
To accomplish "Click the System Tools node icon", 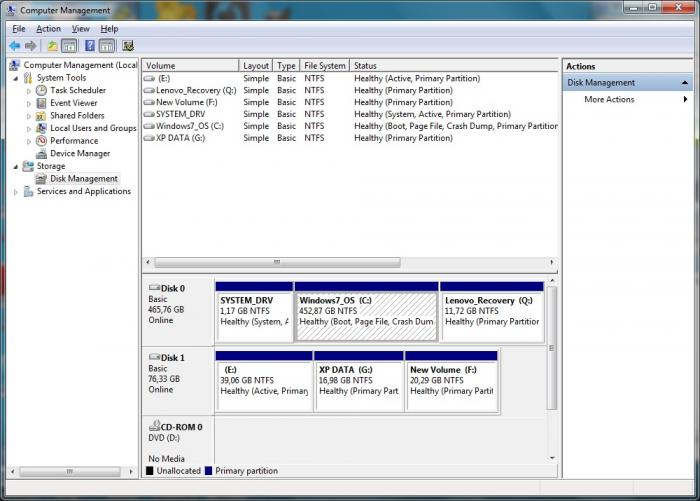I will click(28, 78).
